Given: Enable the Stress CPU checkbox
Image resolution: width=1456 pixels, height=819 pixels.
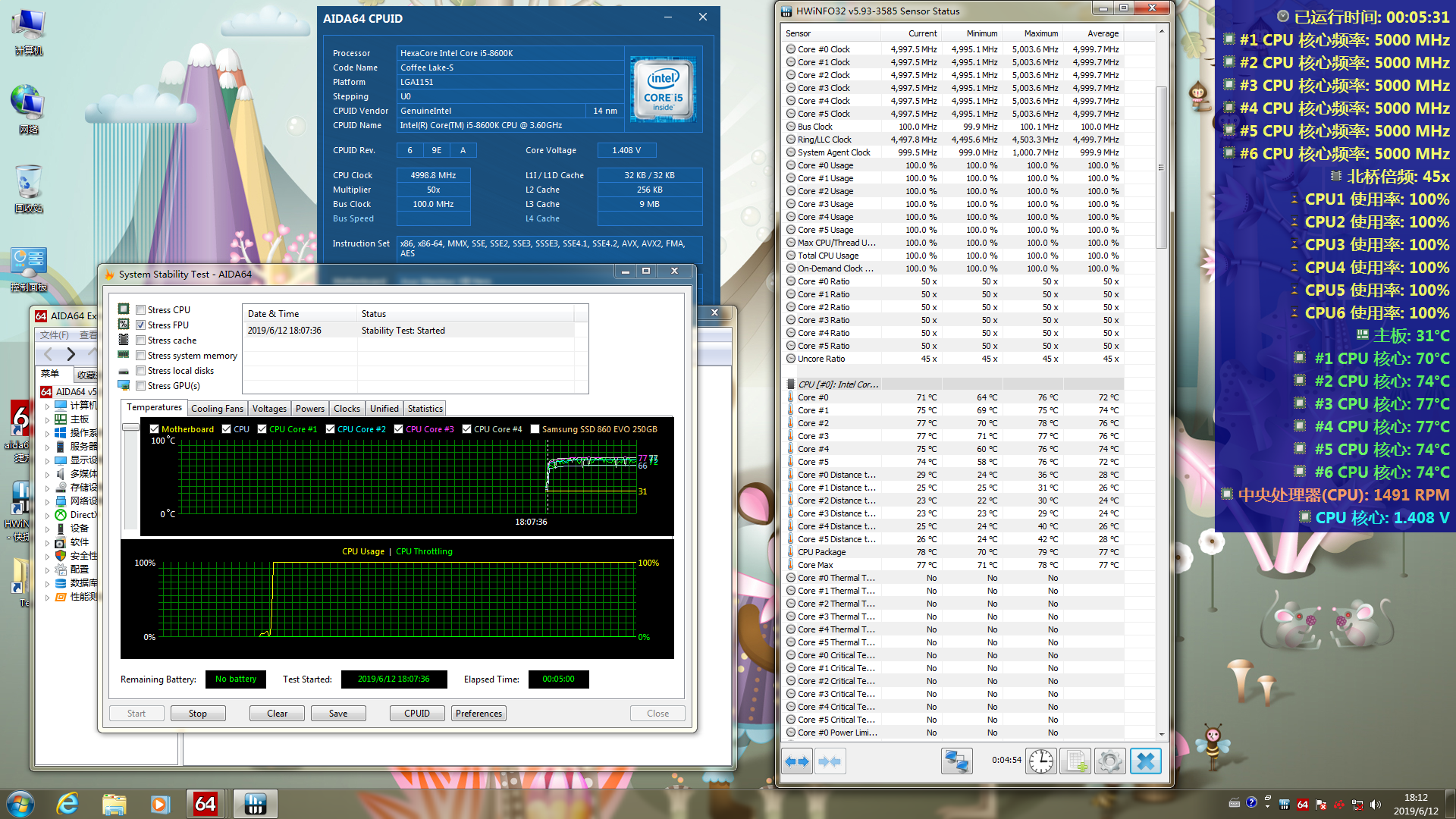Looking at the screenshot, I should click(x=141, y=310).
